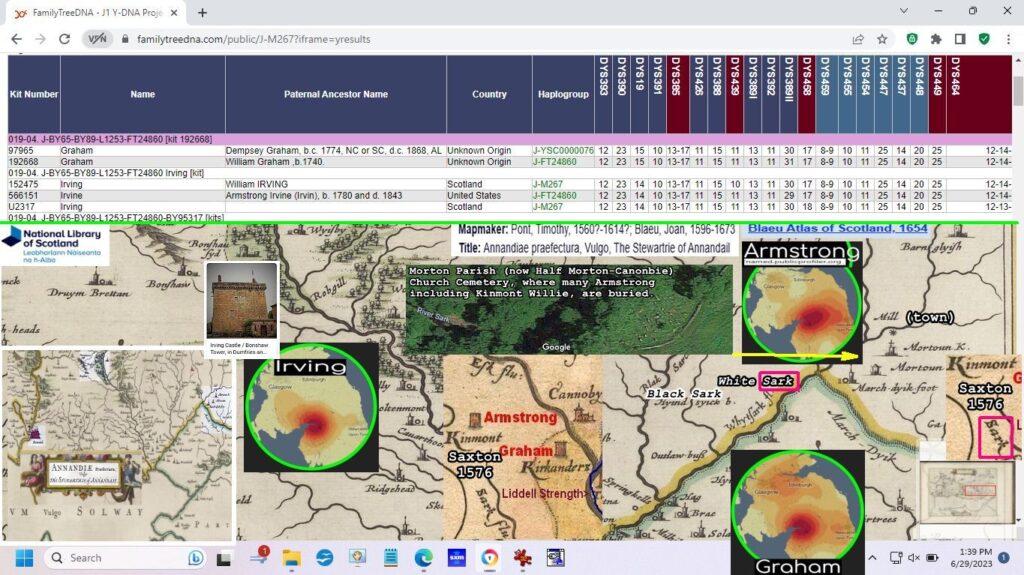Click the taskbar Search box

tap(125, 558)
